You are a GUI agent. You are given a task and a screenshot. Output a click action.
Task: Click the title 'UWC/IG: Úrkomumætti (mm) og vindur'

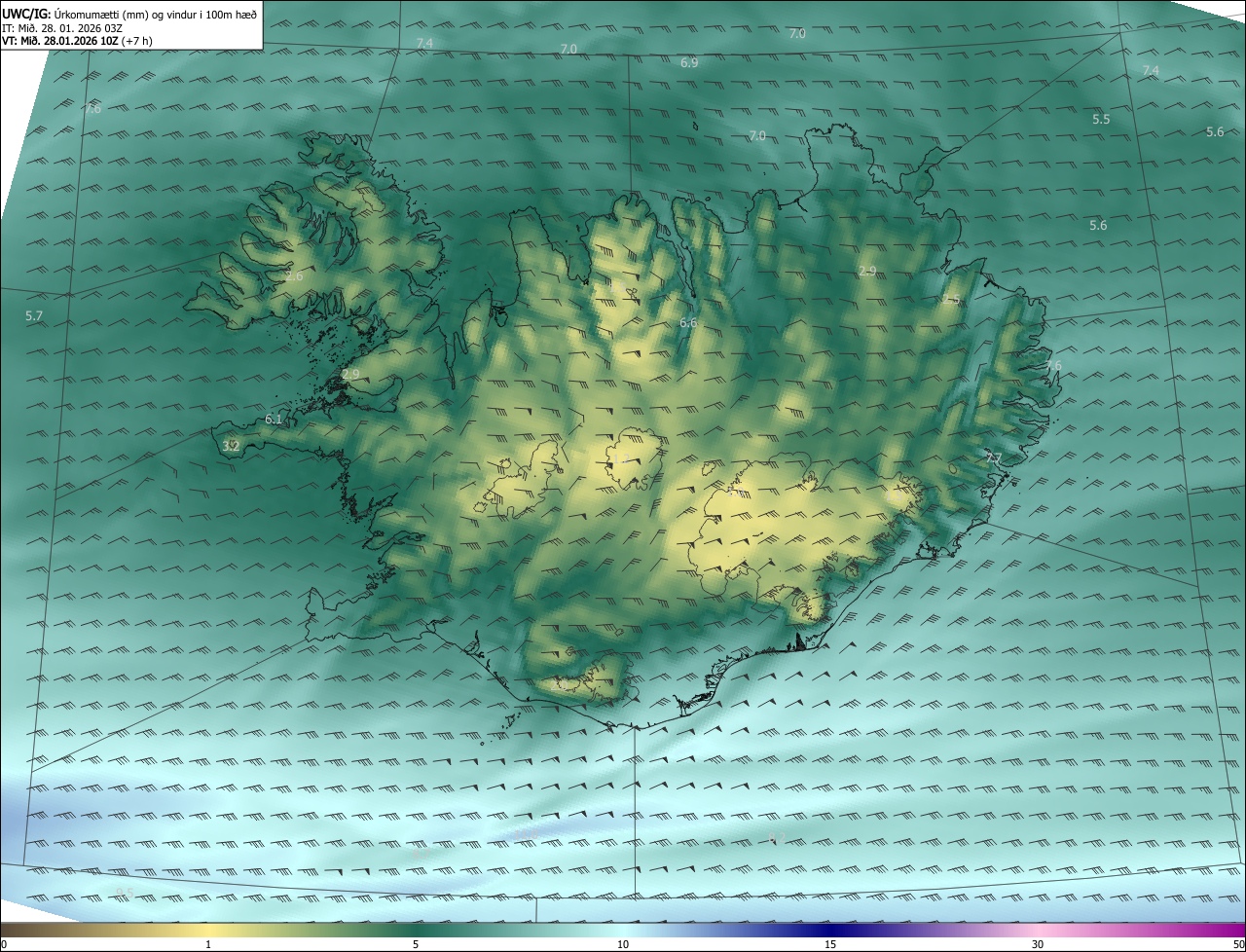[129, 14]
